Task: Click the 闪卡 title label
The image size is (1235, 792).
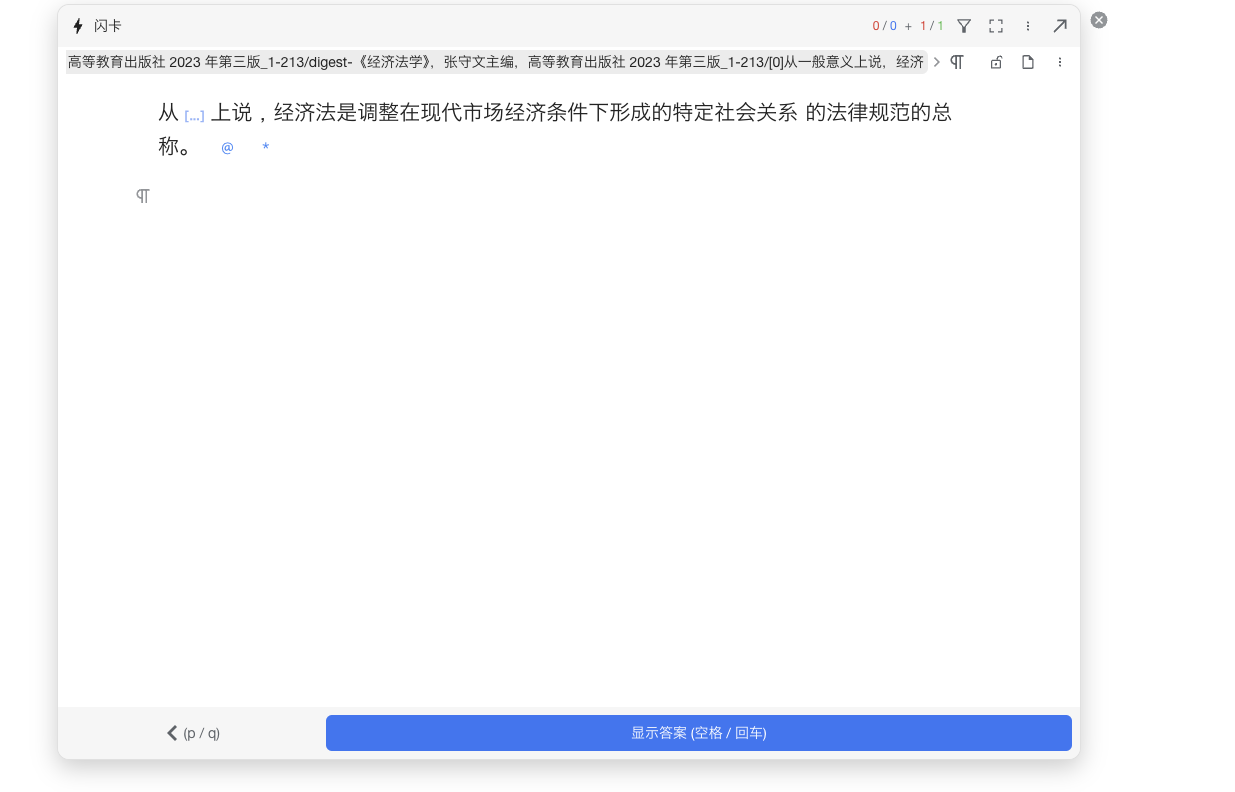Action: pyautogui.click(x=107, y=25)
